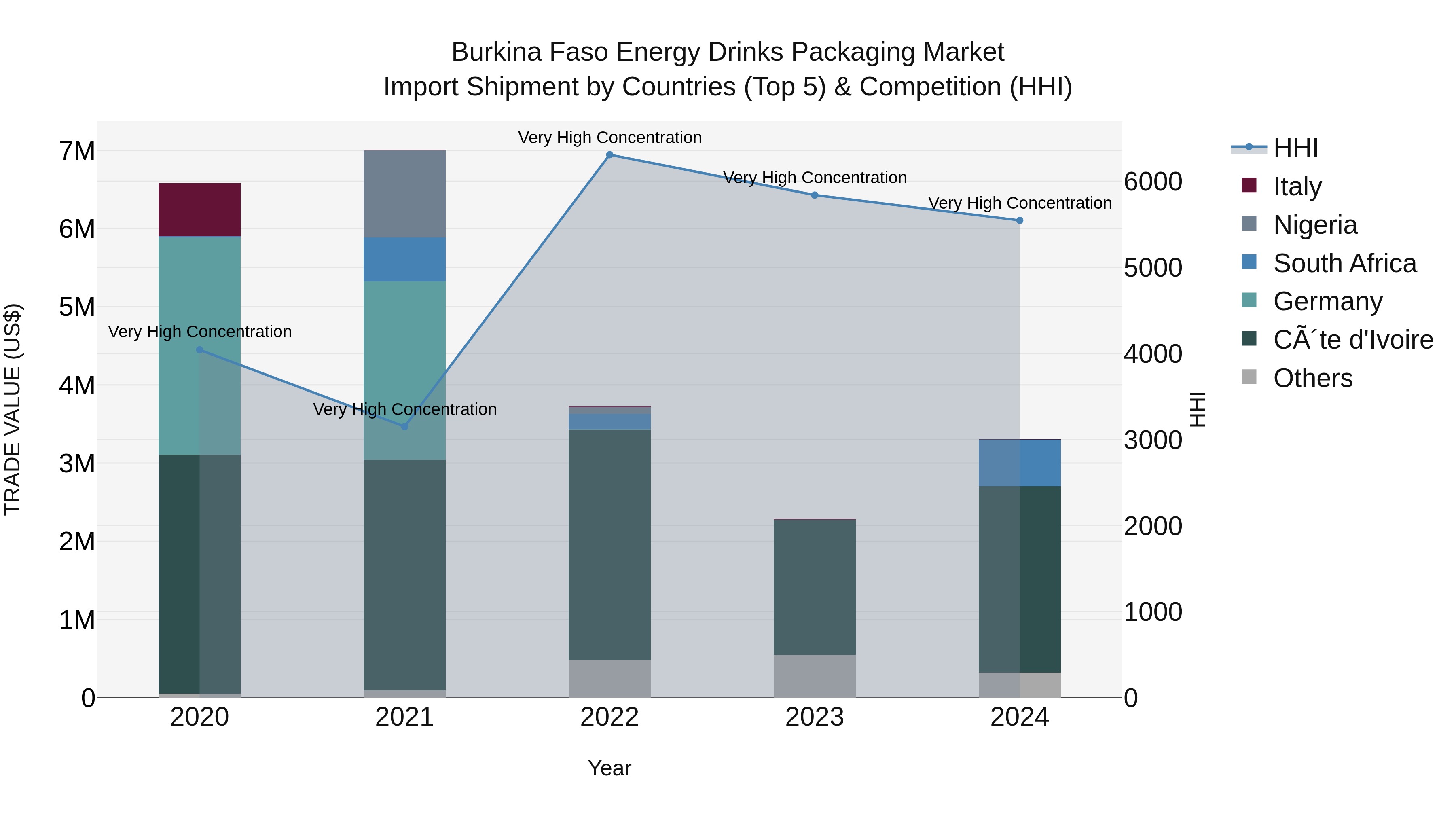This screenshot has width=1456, height=819.
Task: Click the 2020 x-axis label
Action: pos(199,717)
